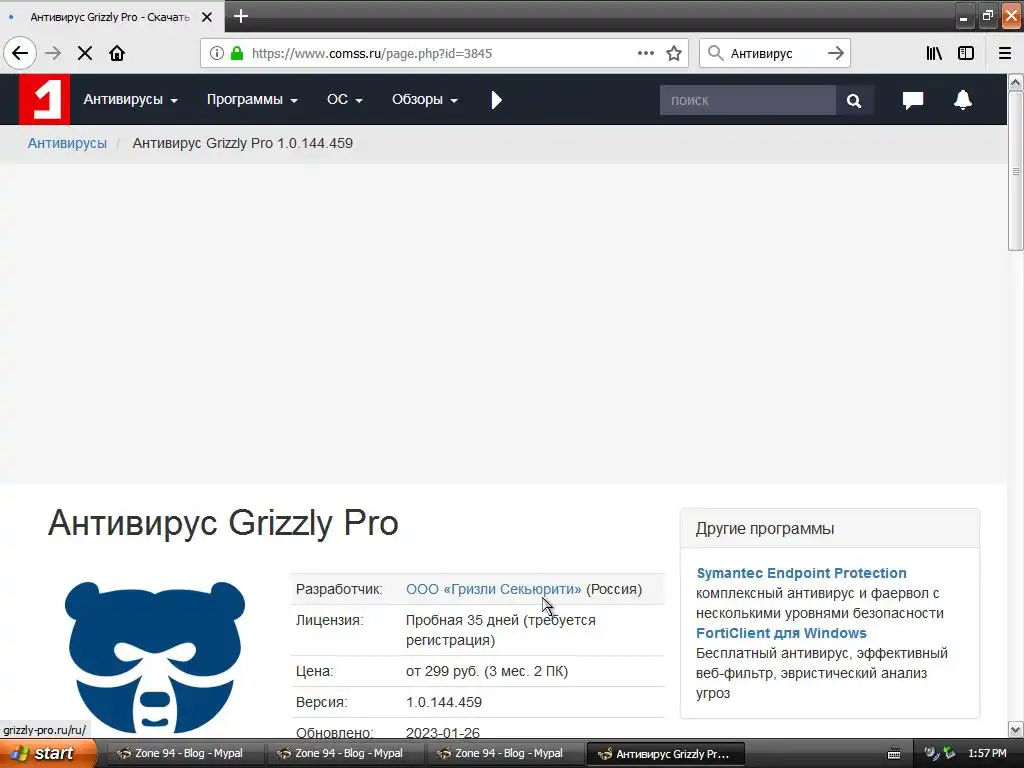This screenshot has width=1024, height=768.
Task: Open Symantec Endpoint Protection link
Action: point(801,573)
